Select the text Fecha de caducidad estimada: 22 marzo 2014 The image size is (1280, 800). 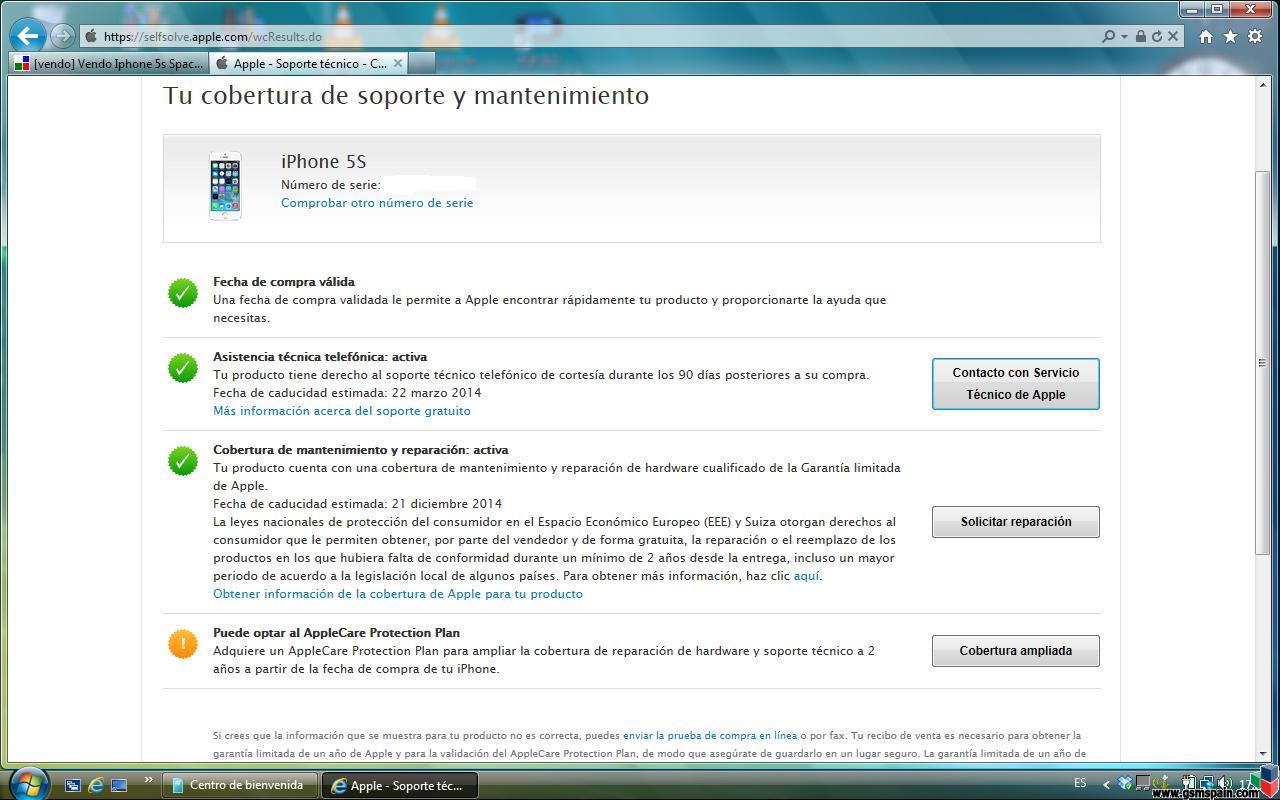point(347,393)
